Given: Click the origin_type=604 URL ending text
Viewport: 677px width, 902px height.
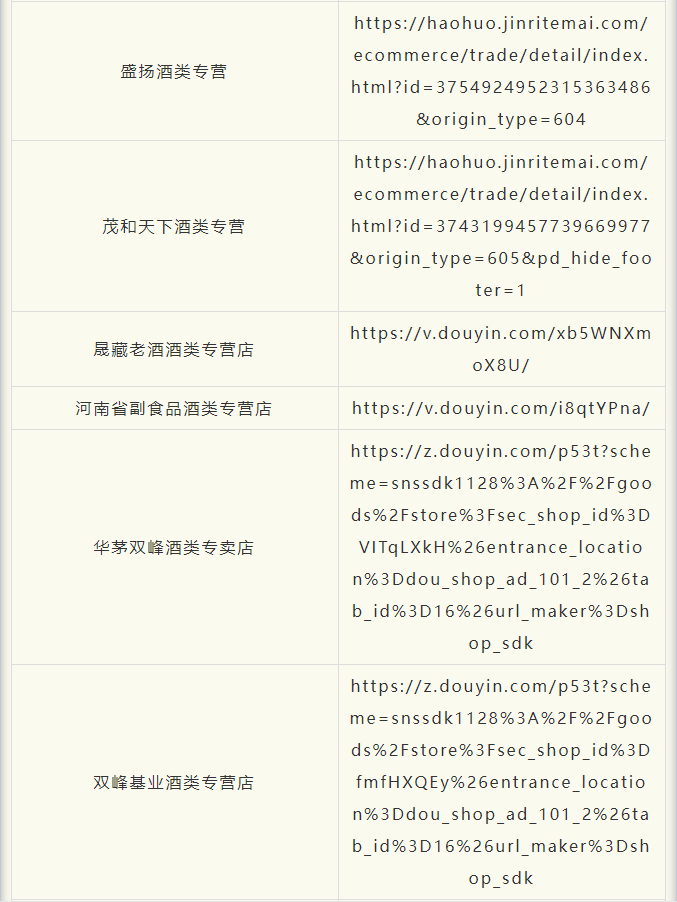Looking at the screenshot, I should click(x=500, y=120).
